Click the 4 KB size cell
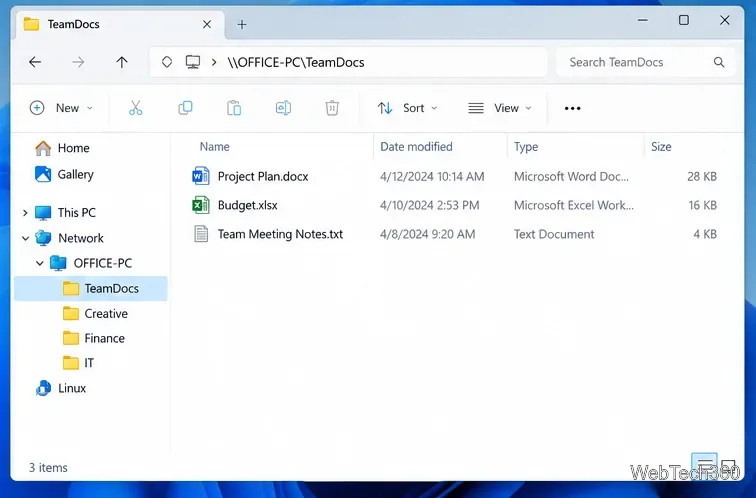The height and width of the screenshot is (498, 756). (x=705, y=234)
